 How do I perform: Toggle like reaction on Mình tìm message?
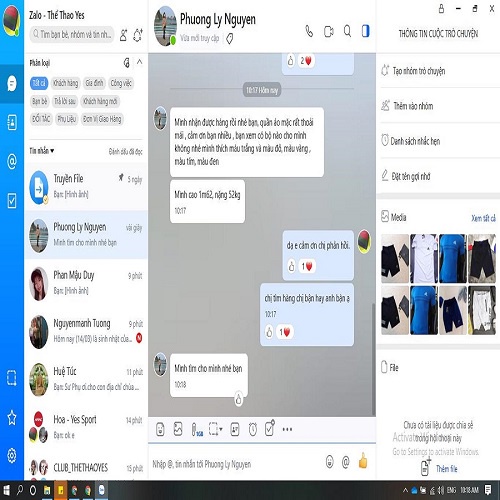click(x=239, y=399)
